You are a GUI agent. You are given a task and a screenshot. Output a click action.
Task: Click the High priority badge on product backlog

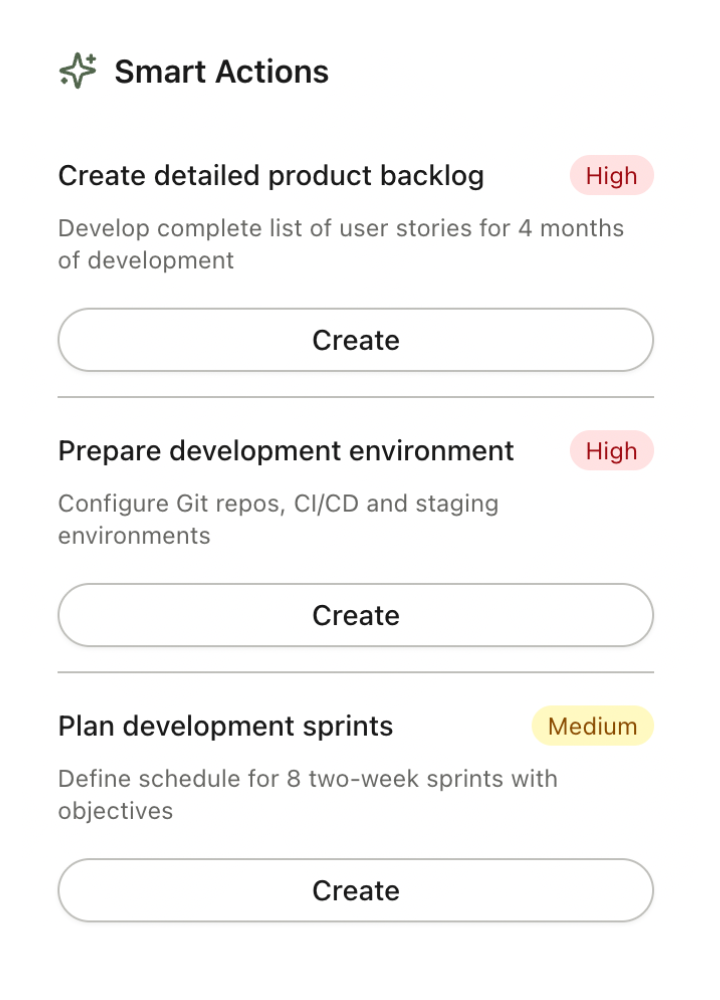pyautogui.click(x=611, y=176)
